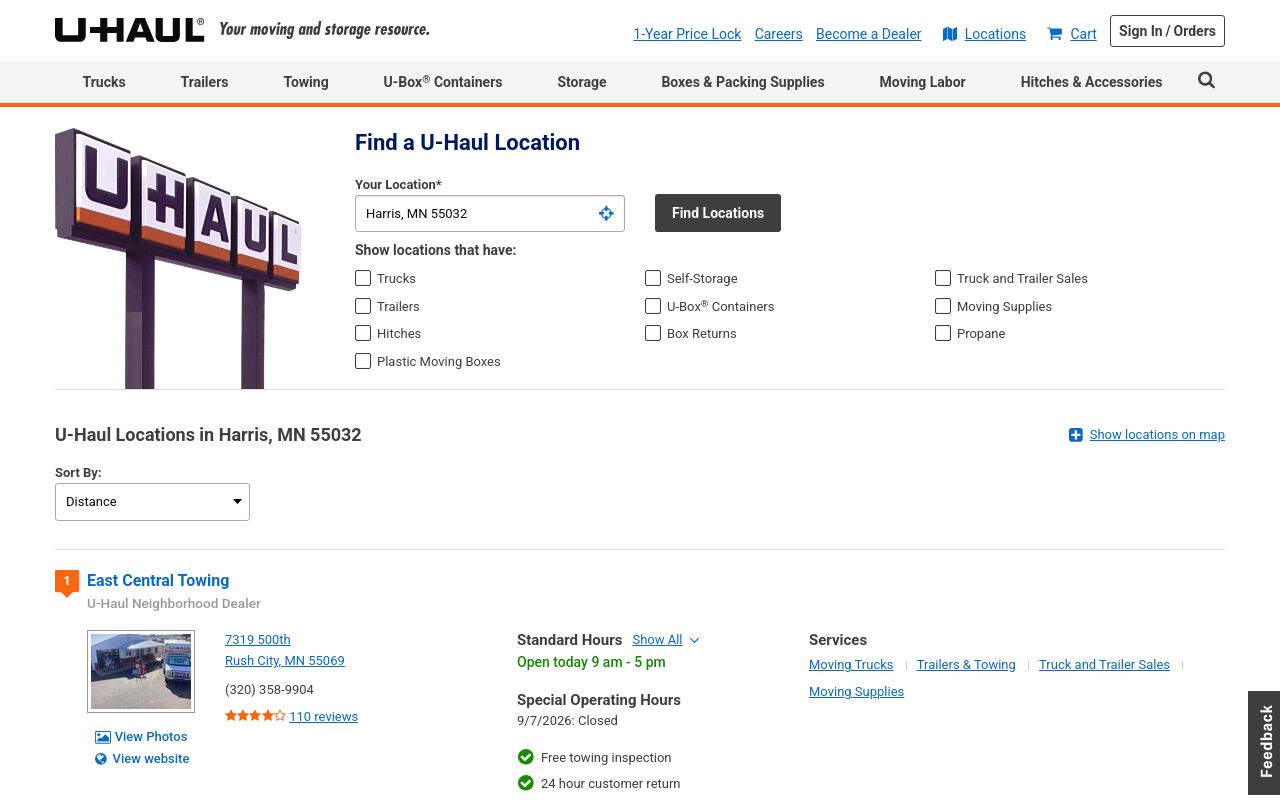Open View Photos image icon
This screenshot has height=800, width=1280.
[103, 737]
